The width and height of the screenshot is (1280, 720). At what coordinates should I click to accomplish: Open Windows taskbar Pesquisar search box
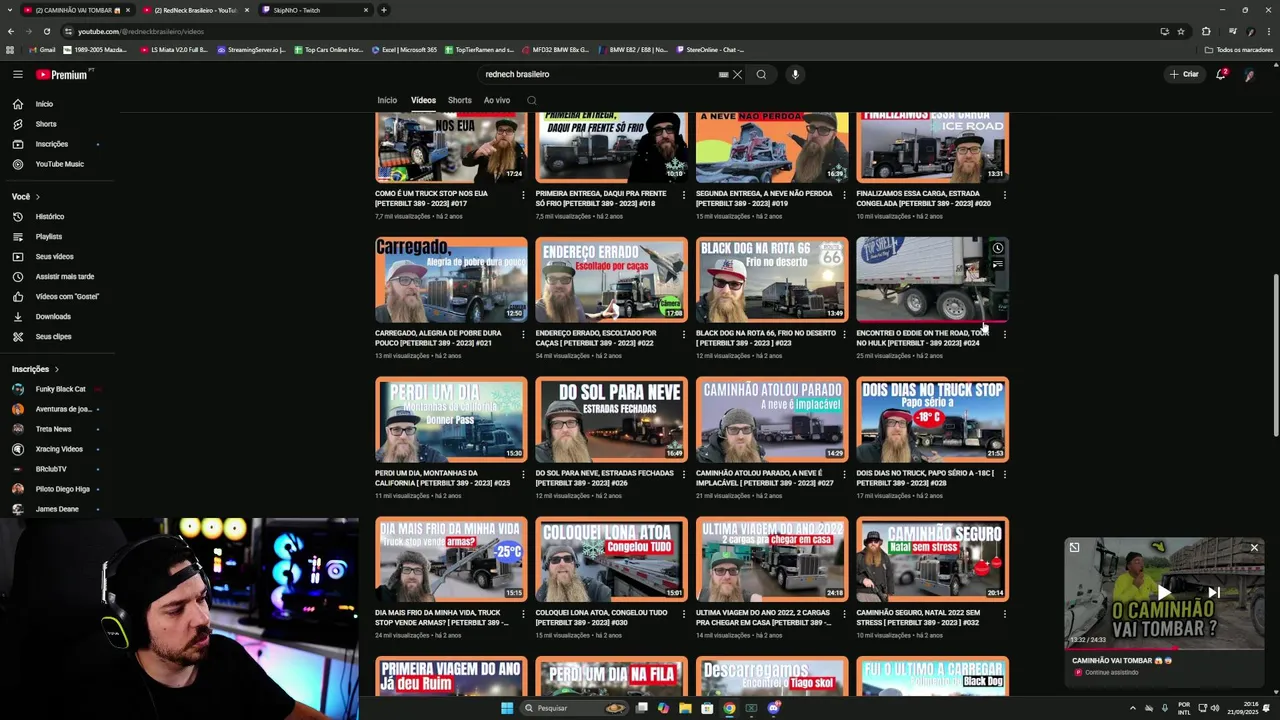(576, 708)
